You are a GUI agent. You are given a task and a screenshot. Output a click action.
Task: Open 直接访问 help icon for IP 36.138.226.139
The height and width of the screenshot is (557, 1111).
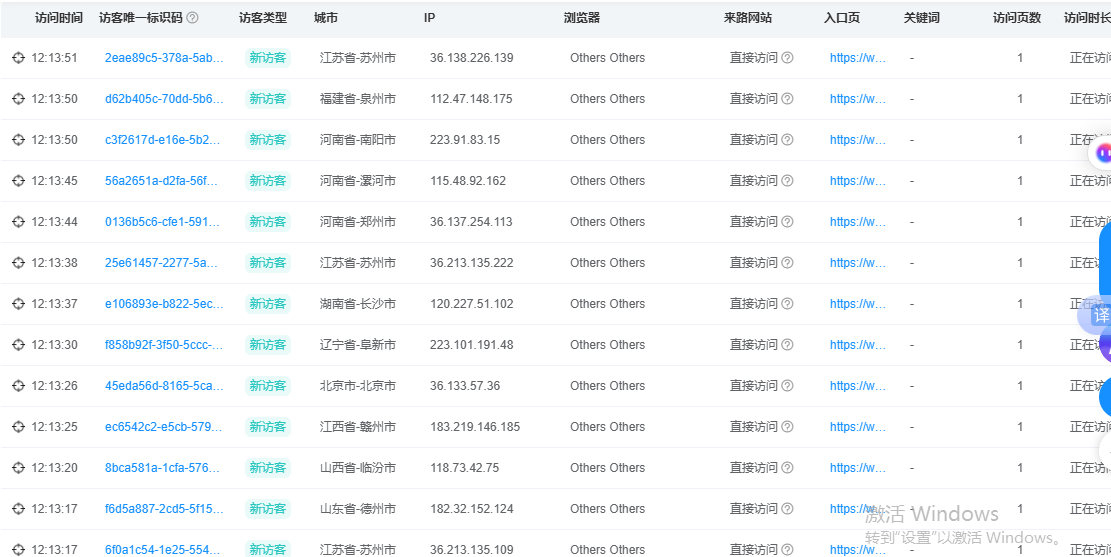point(787,58)
